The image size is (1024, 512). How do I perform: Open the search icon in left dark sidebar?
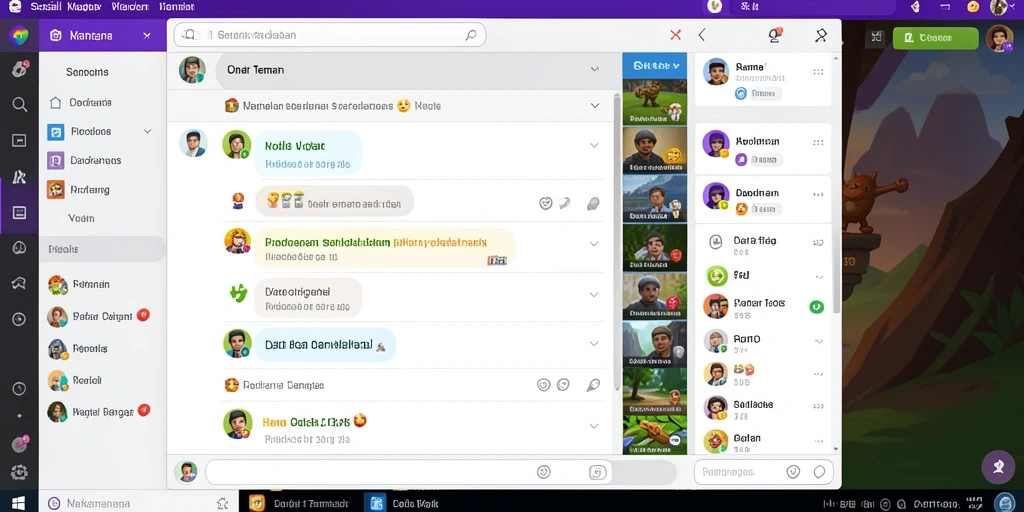click(x=20, y=104)
